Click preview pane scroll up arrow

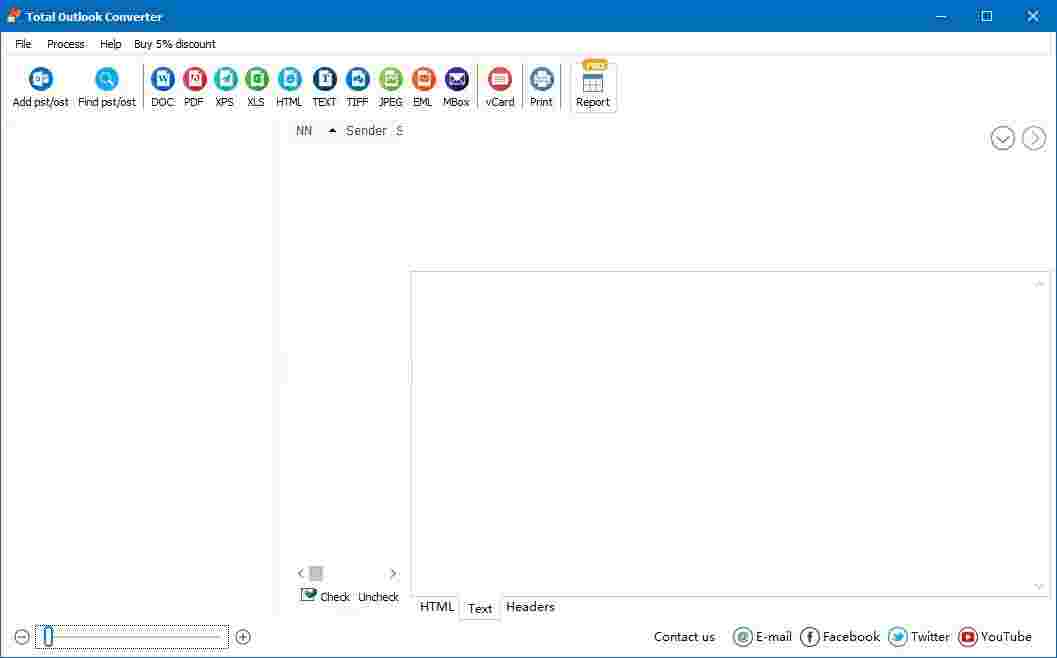pos(1039,284)
